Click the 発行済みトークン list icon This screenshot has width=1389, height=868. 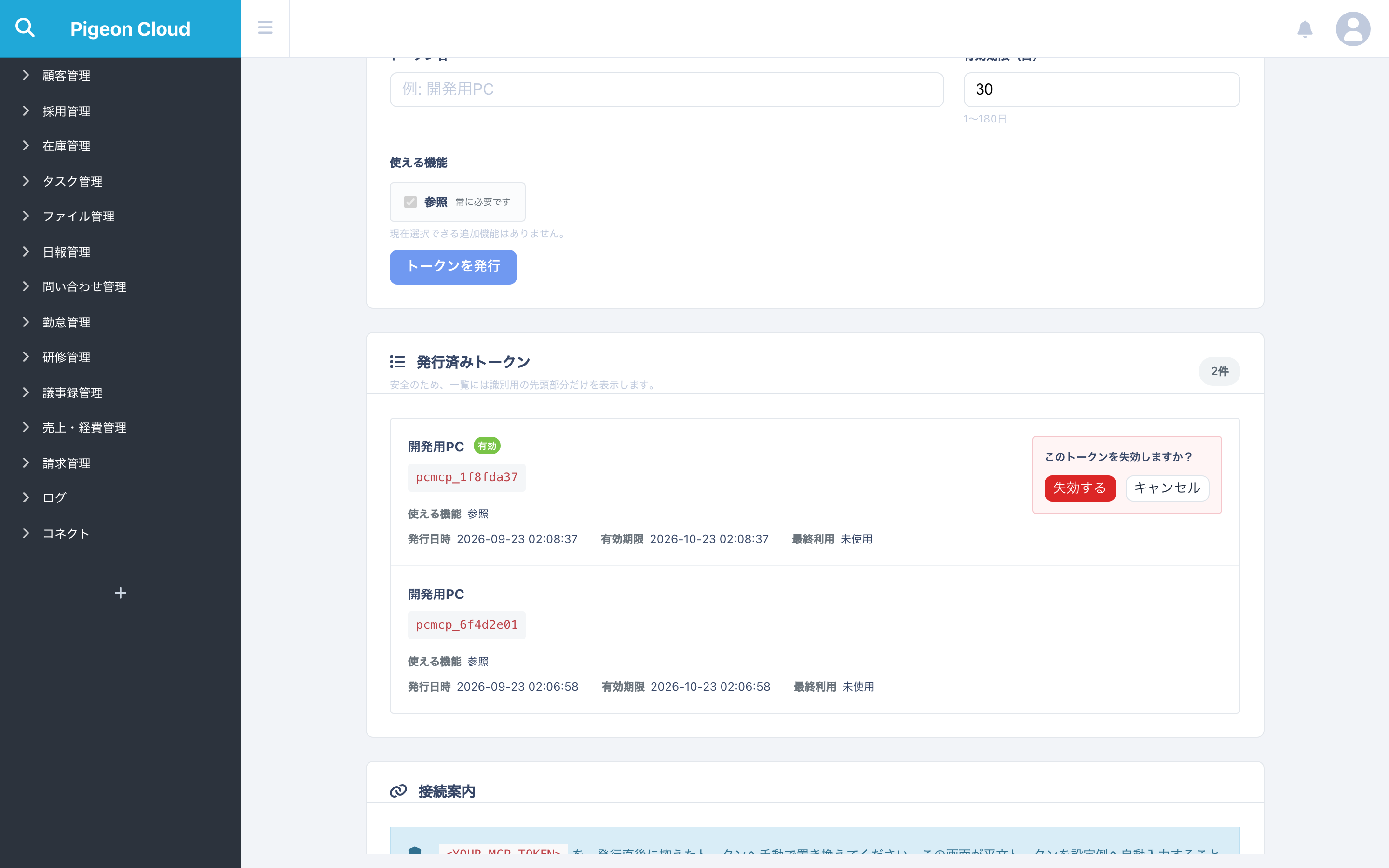tap(397, 362)
